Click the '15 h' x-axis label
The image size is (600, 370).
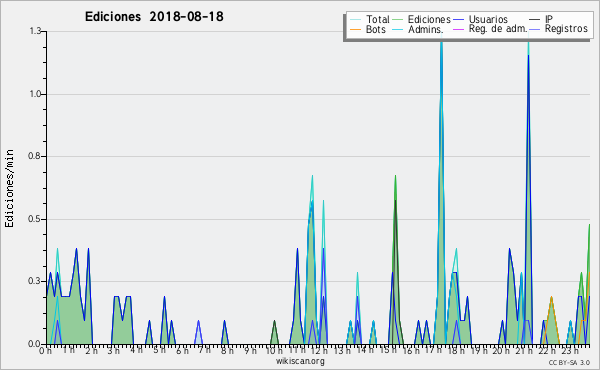tap(388, 350)
